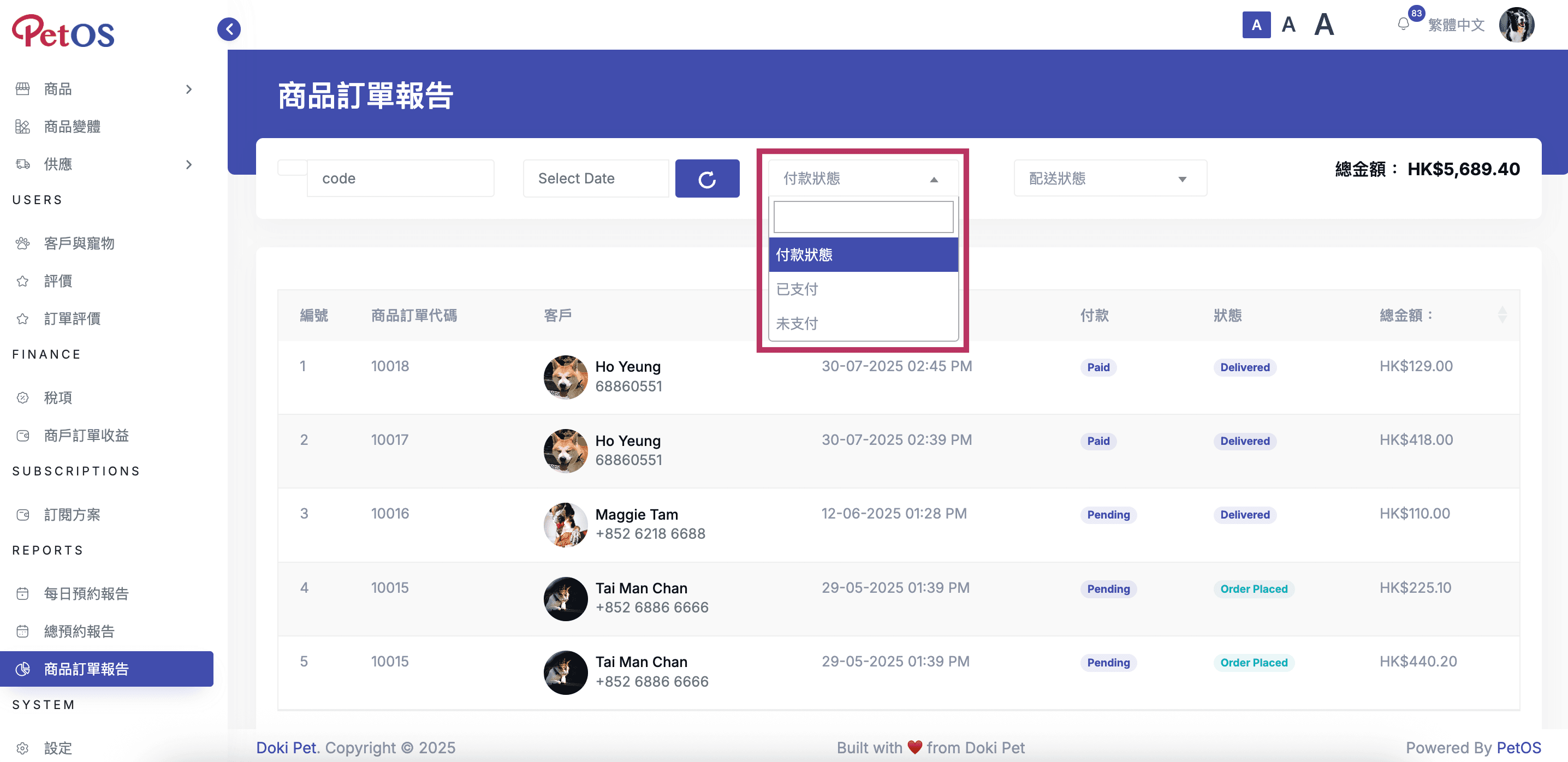1568x762 pixels.
Task: Open 商品 in the sidebar
Action: point(58,90)
